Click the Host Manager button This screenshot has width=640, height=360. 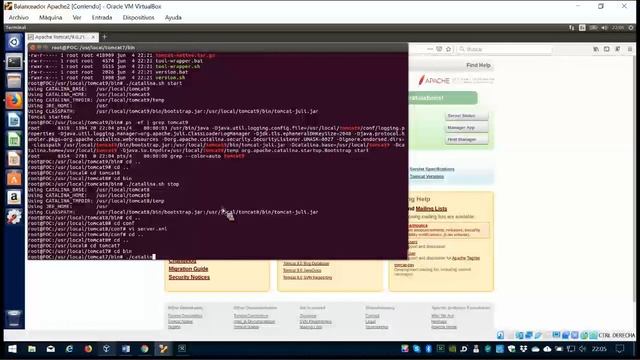coord(466,140)
